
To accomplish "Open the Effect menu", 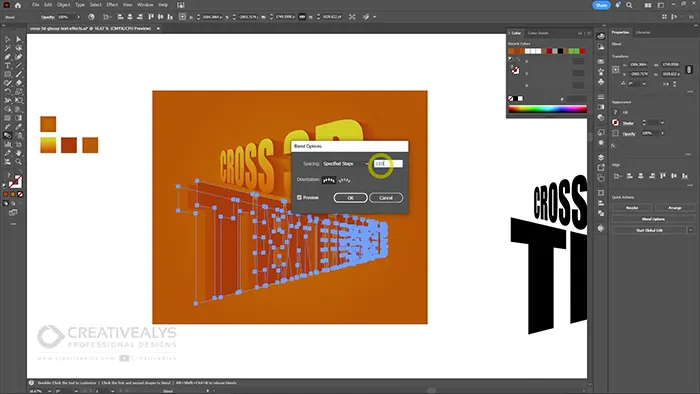I will [x=112, y=5].
